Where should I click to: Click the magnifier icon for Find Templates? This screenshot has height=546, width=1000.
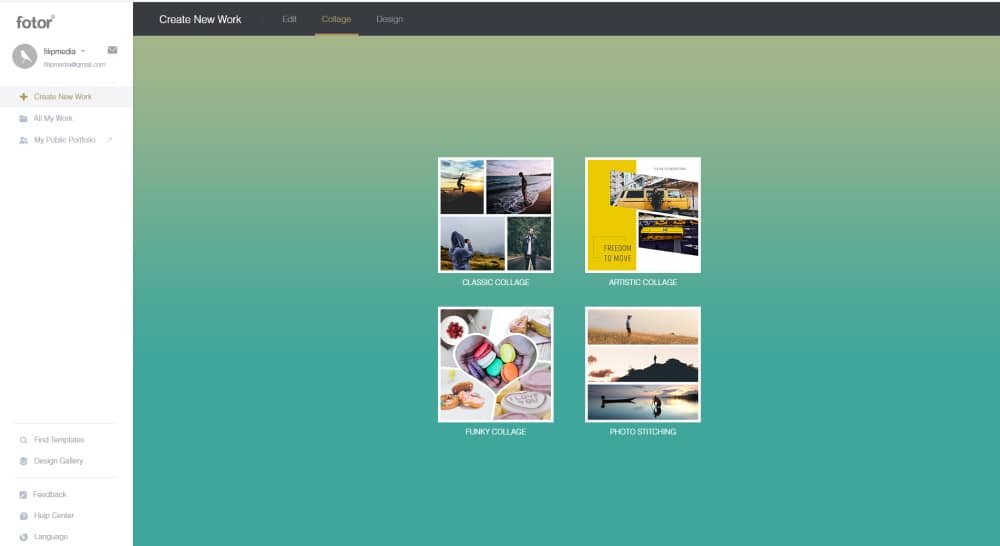coord(23,440)
